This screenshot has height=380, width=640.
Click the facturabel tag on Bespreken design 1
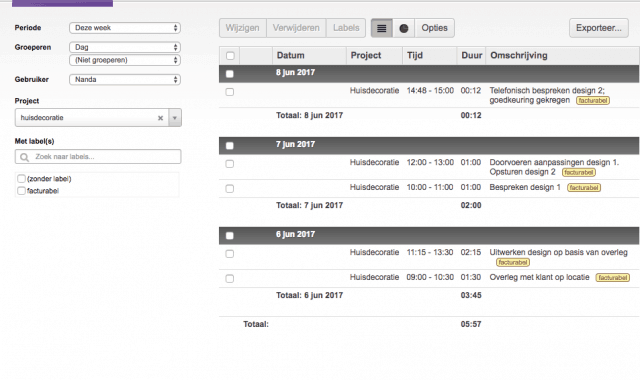point(584,188)
